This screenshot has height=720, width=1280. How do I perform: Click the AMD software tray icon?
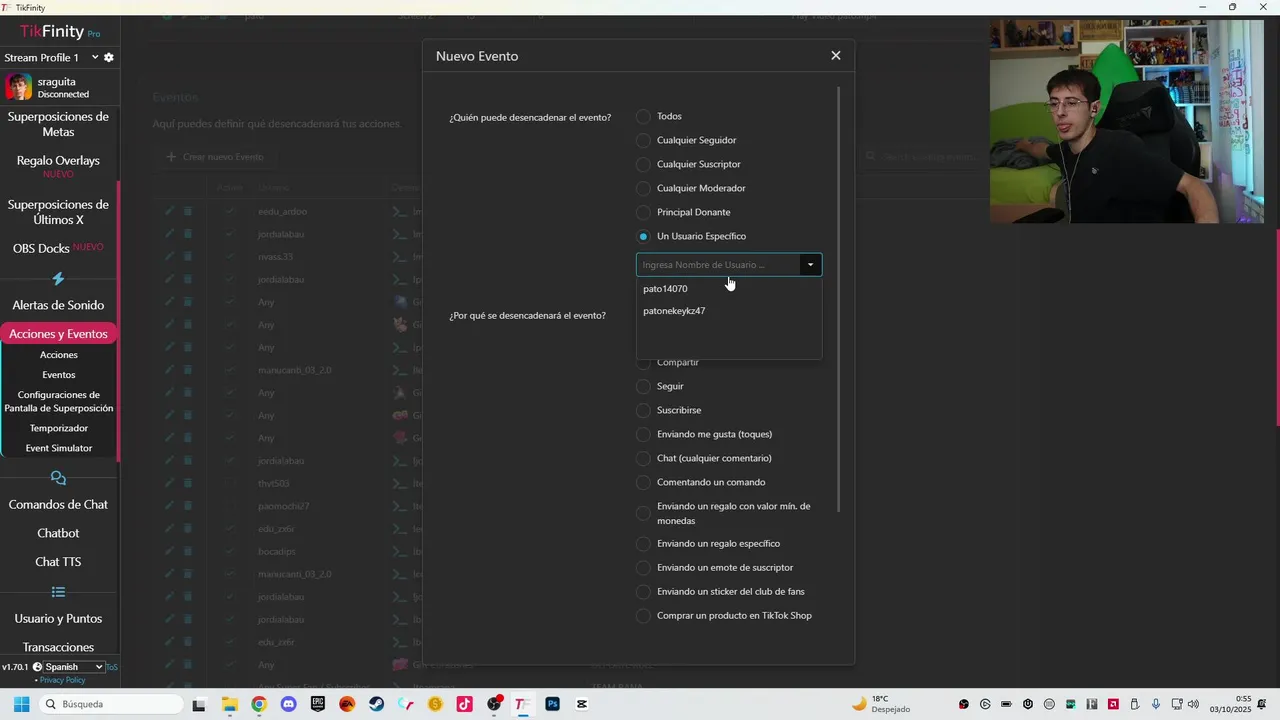[x=1113, y=704]
